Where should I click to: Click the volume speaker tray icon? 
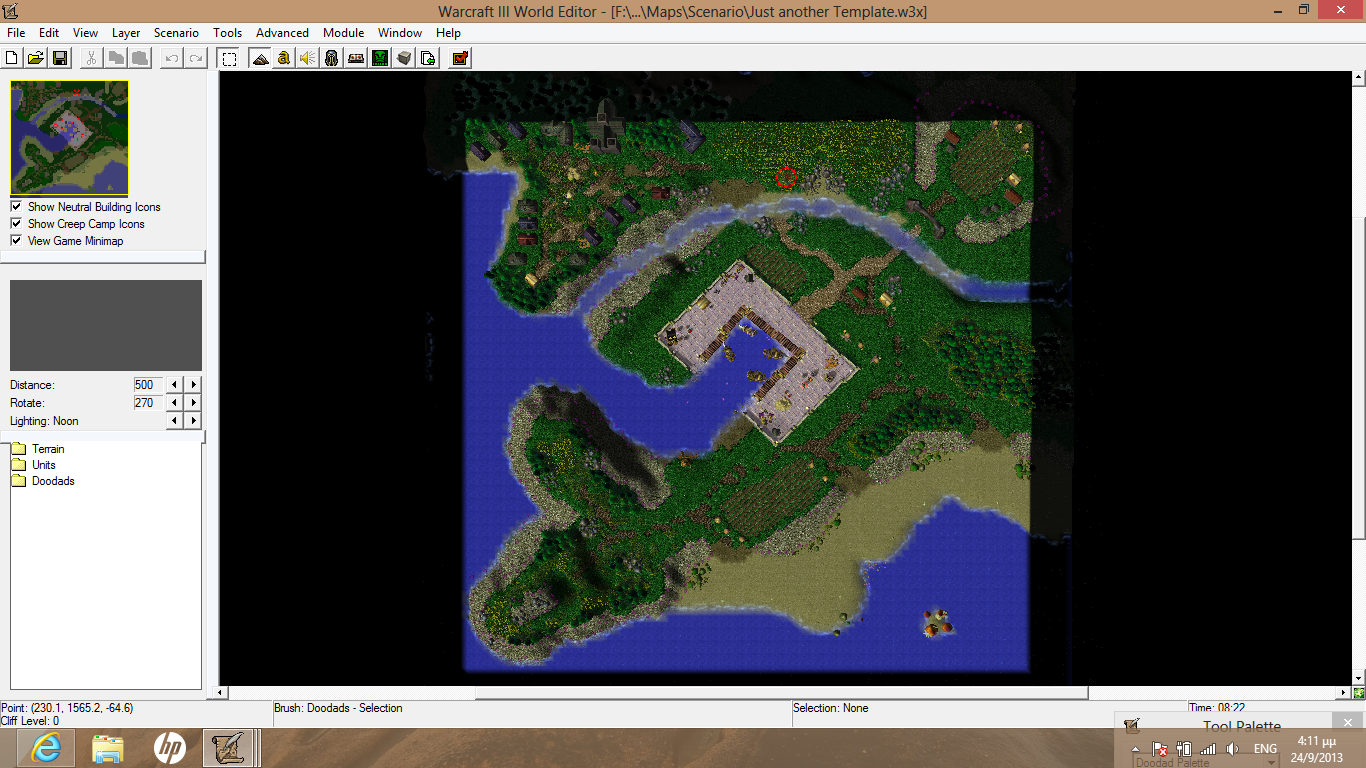click(1233, 749)
